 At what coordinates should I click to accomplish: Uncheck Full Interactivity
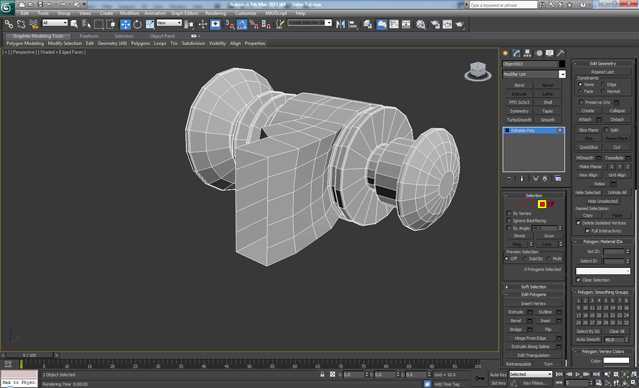pos(587,231)
